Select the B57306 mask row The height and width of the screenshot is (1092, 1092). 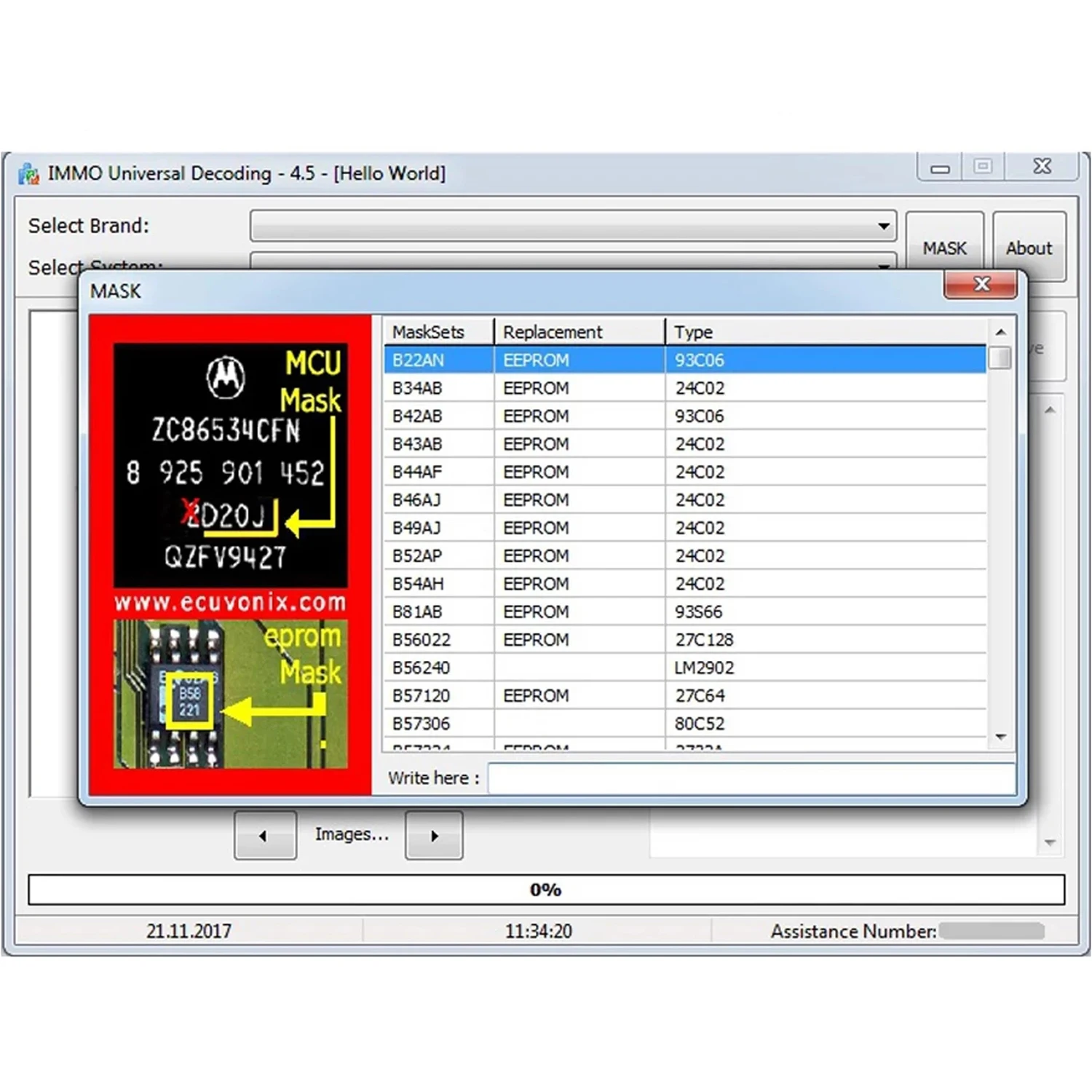tap(685, 724)
